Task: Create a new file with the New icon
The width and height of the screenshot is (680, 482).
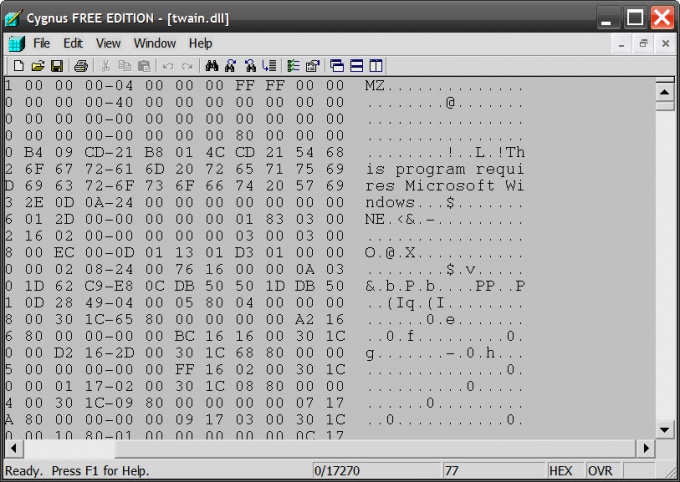Action: (19, 66)
